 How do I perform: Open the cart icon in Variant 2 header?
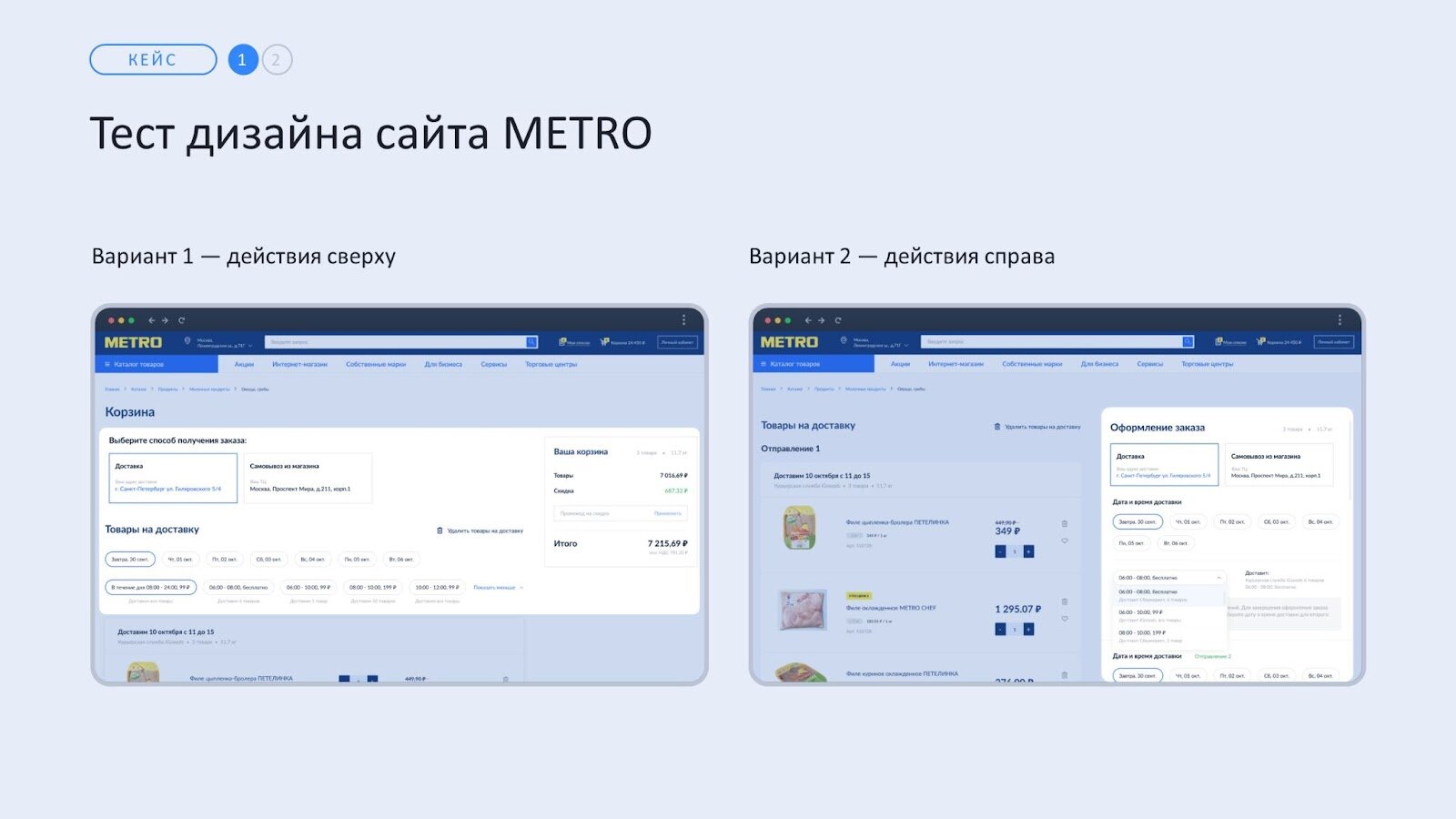pos(1260,342)
